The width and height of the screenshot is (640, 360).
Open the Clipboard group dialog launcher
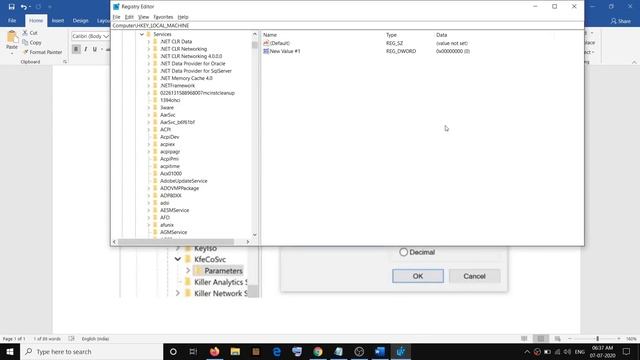point(65,62)
